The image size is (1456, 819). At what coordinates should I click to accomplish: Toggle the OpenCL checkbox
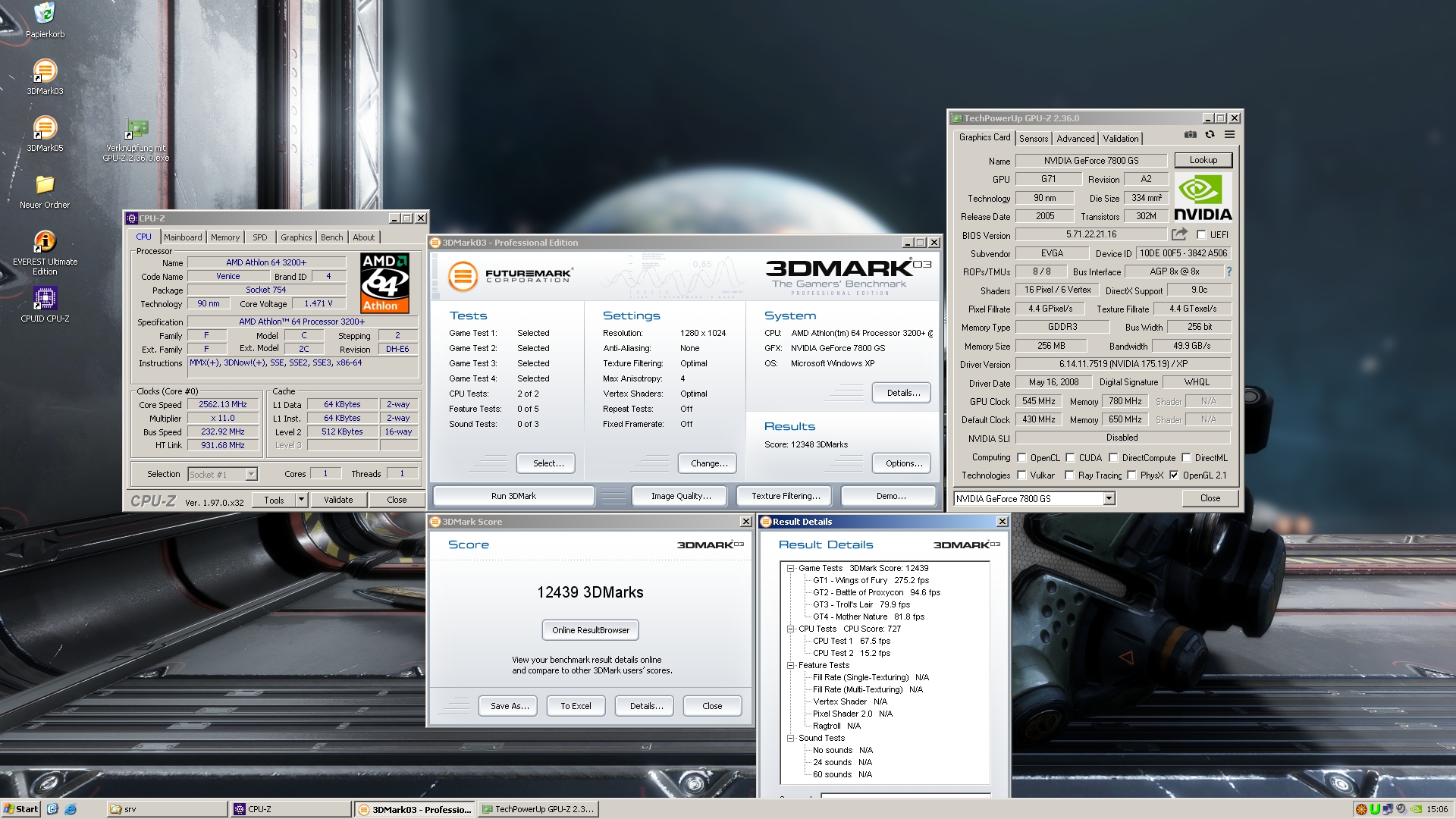tap(1021, 458)
